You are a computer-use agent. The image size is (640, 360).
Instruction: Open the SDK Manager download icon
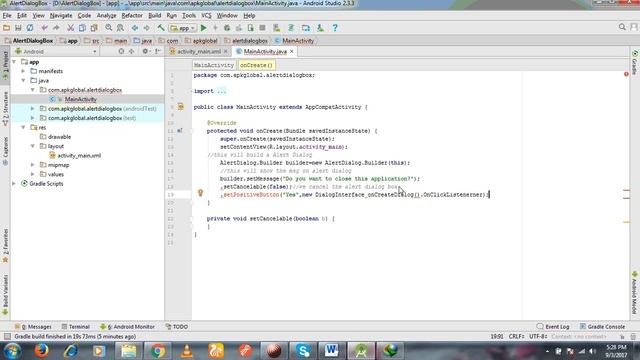320,28
